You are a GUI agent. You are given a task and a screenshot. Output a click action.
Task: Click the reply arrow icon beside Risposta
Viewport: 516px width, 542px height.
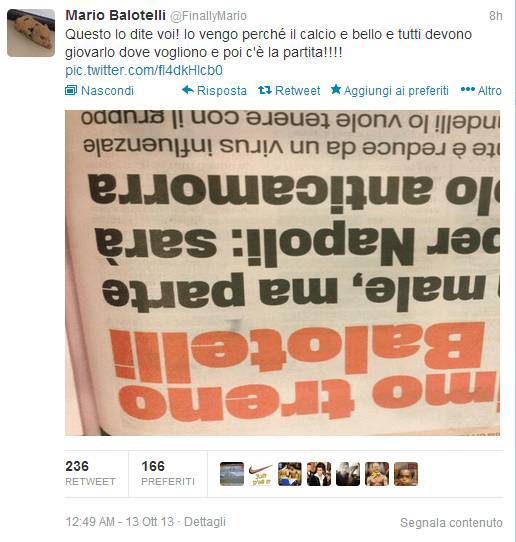click(x=188, y=90)
